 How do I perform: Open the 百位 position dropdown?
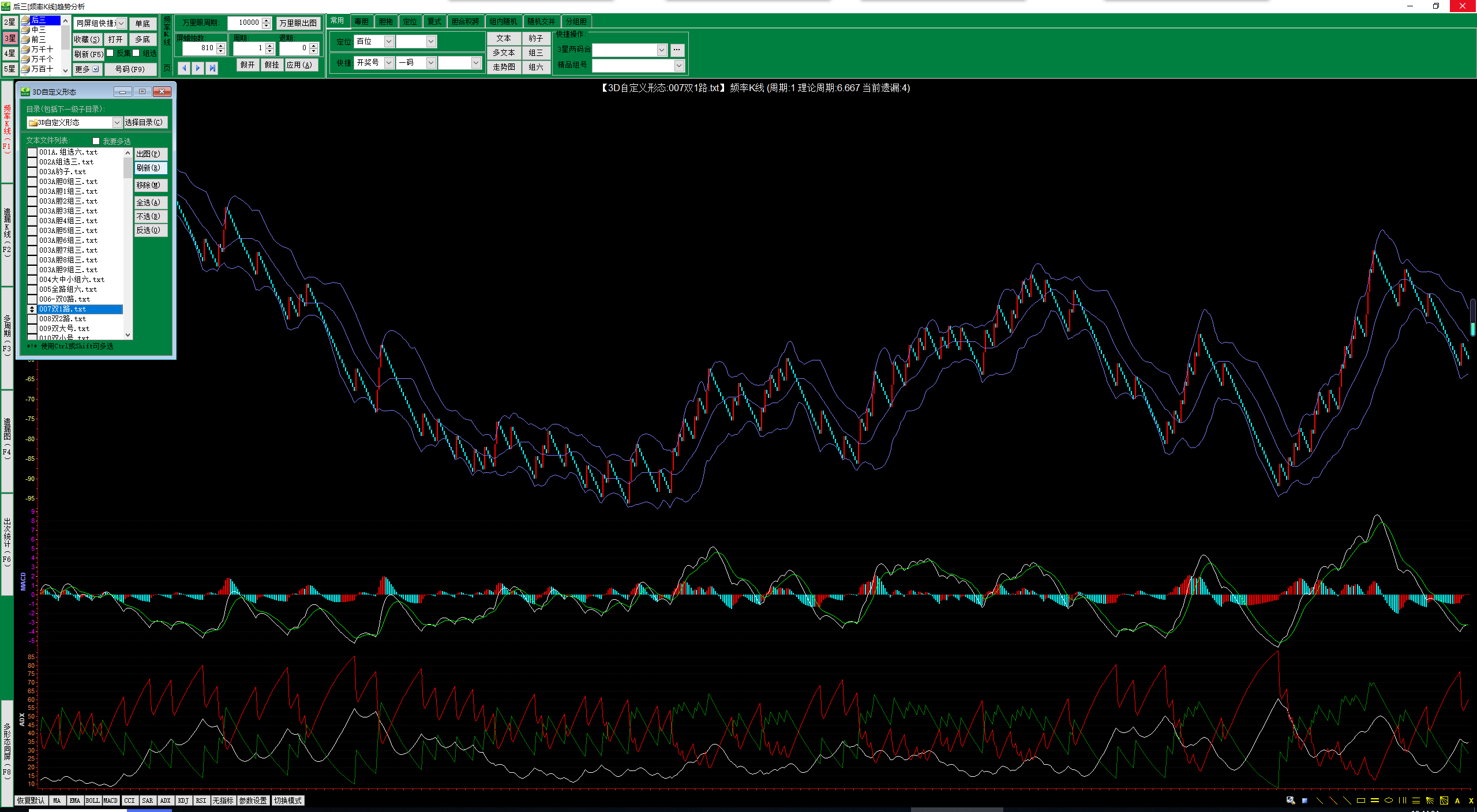tap(388, 42)
